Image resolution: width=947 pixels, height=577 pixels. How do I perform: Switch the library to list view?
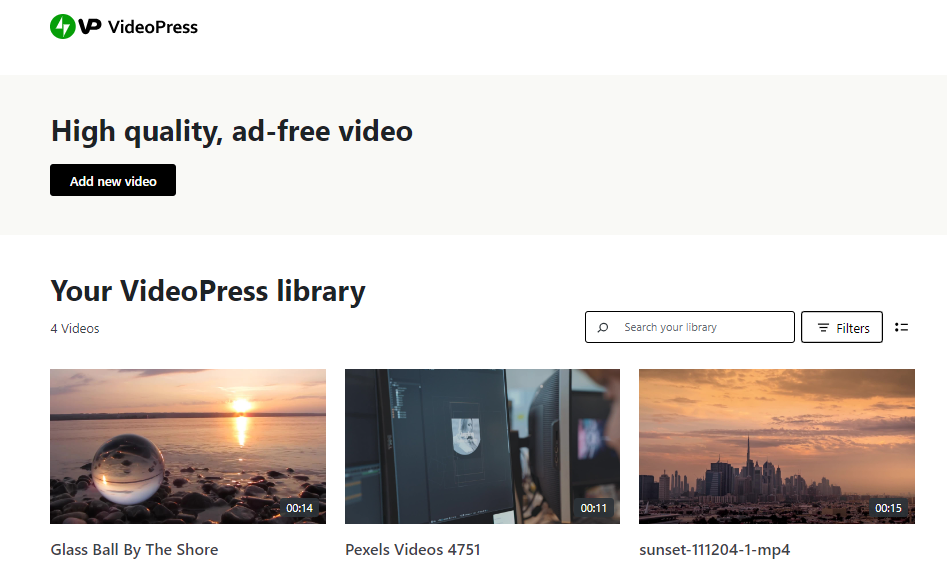click(902, 327)
